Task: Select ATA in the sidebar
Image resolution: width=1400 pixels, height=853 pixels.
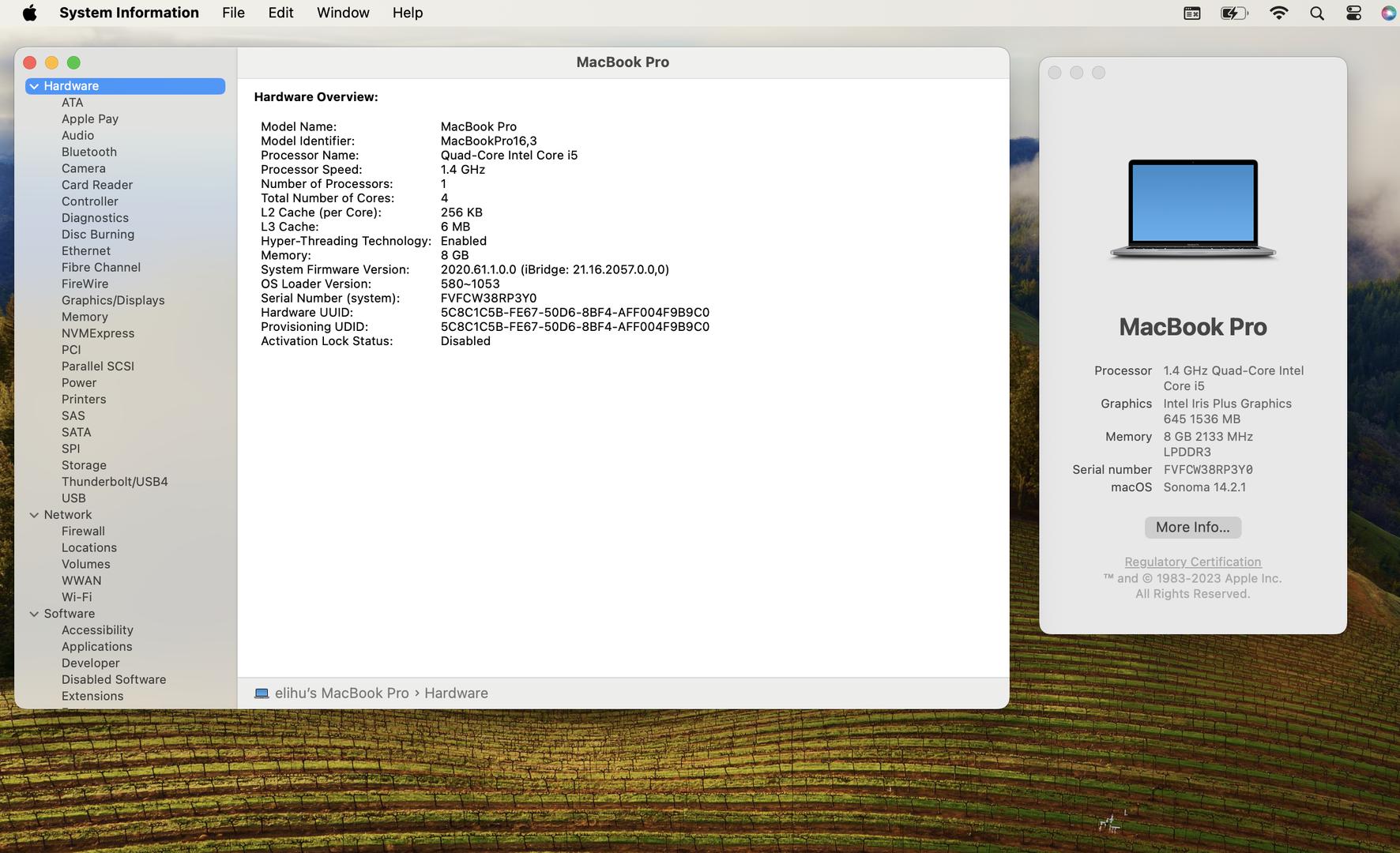Action: pyautogui.click(x=73, y=103)
